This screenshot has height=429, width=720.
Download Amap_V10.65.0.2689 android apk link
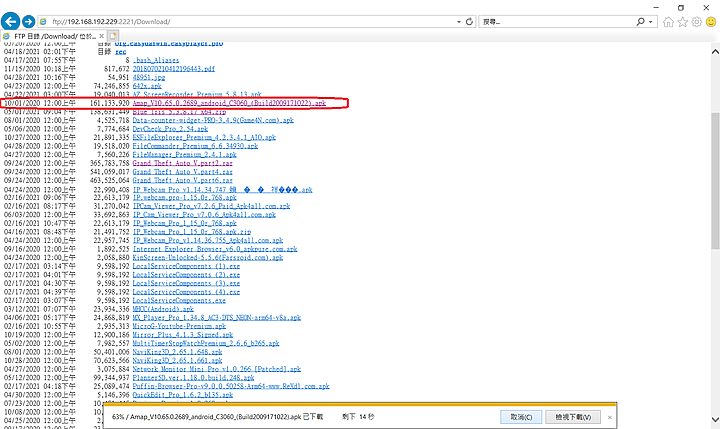pyautogui.click(x=229, y=103)
